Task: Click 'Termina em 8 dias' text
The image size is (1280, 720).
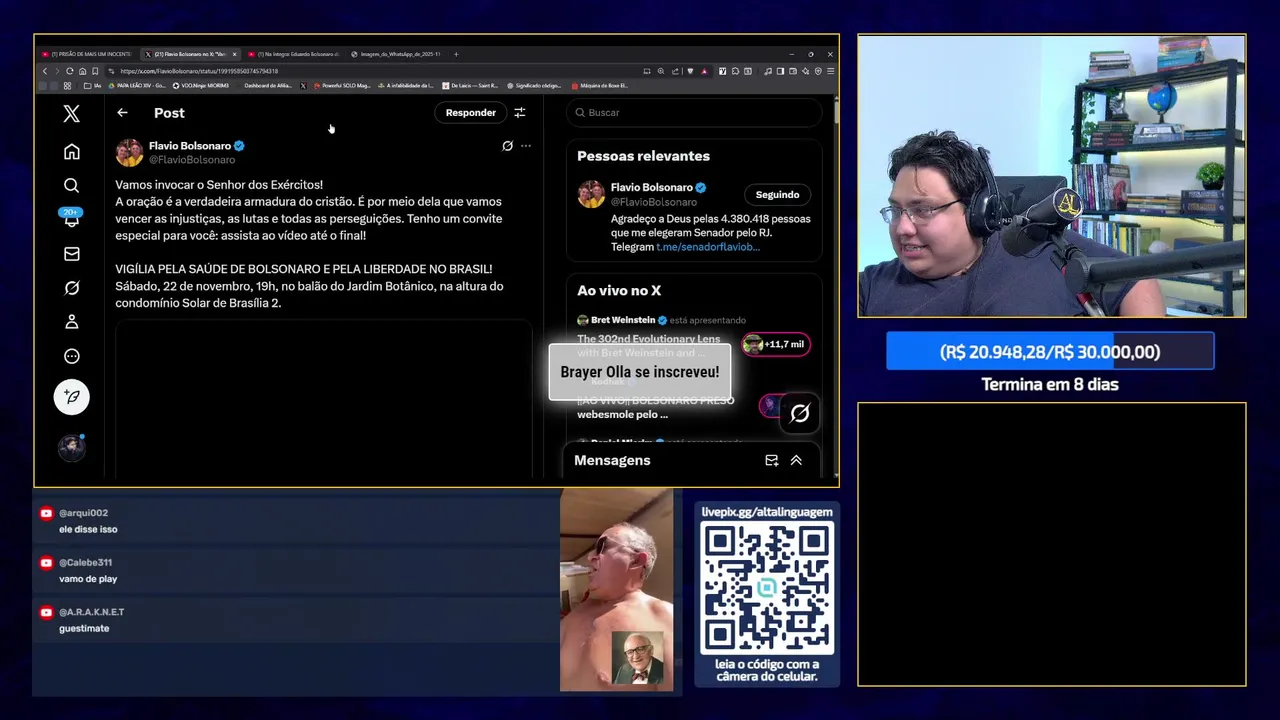Action: point(1050,384)
